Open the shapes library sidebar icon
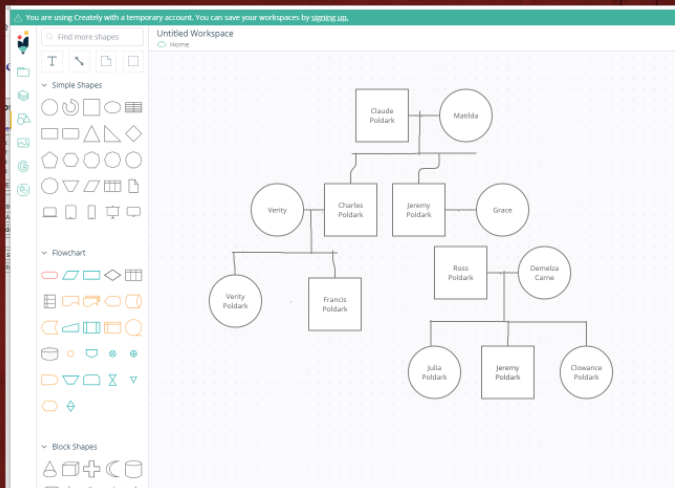This screenshot has height=488, width=675. point(23,119)
